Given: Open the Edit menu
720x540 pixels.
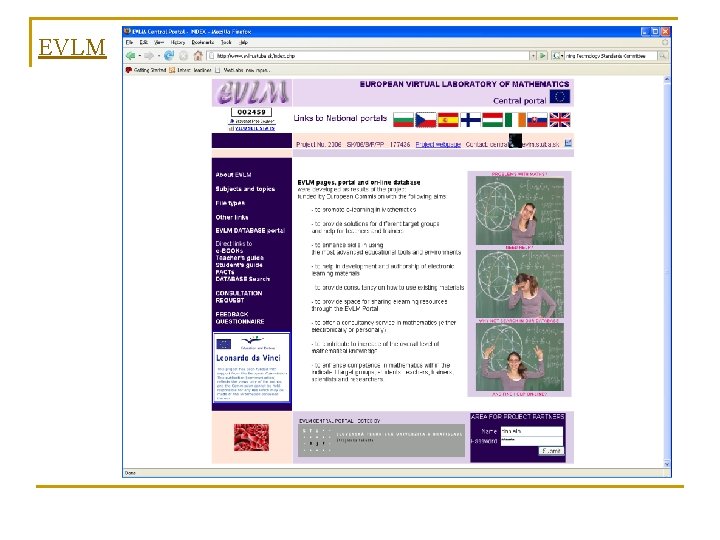Looking at the screenshot, I should tap(144, 42).
